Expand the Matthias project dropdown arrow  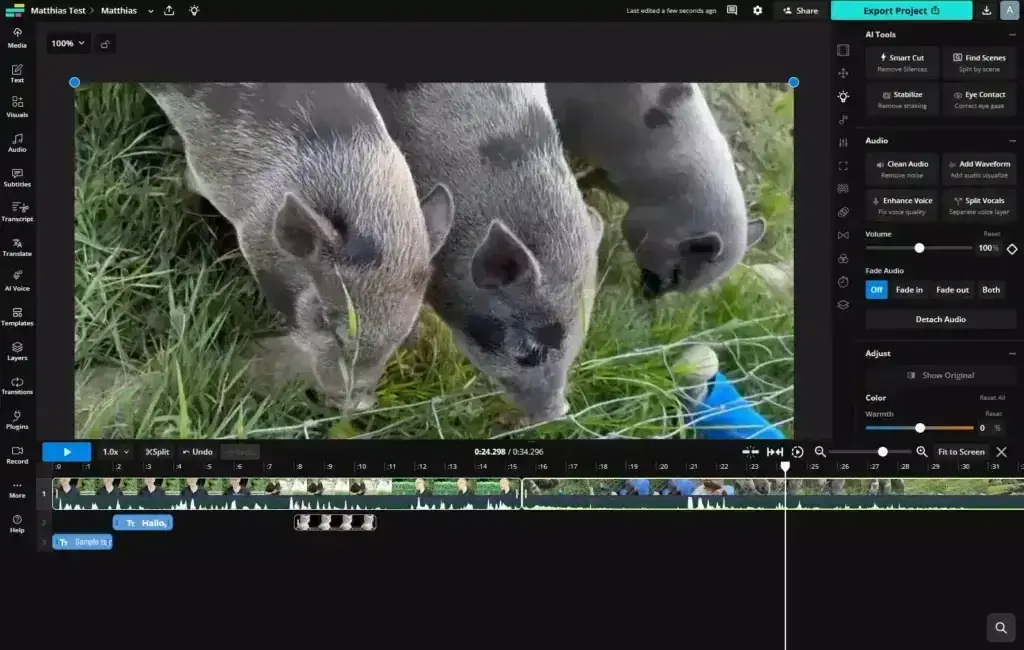pos(151,11)
